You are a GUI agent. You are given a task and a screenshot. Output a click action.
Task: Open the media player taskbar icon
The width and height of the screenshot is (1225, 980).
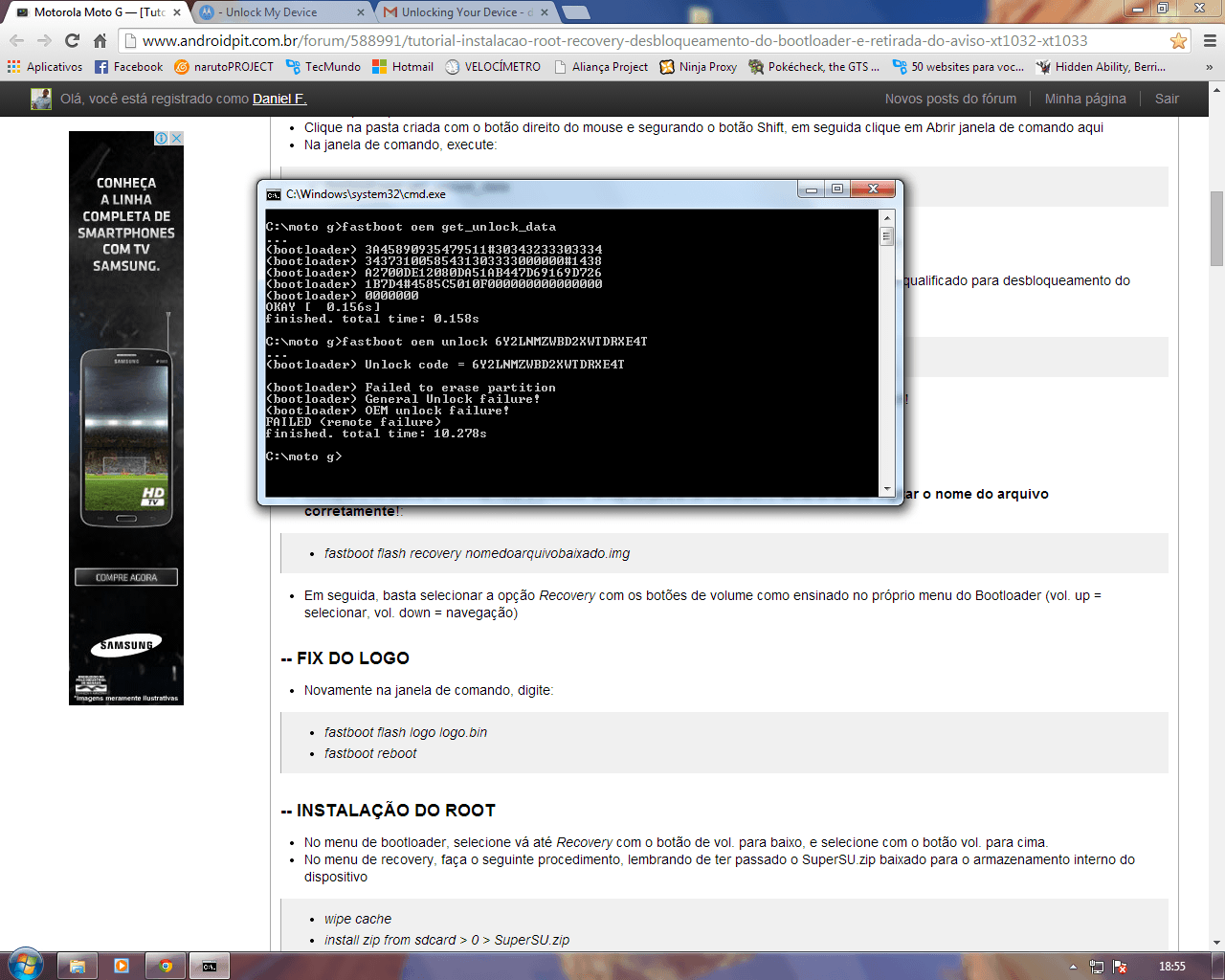pyautogui.click(x=122, y=967)
